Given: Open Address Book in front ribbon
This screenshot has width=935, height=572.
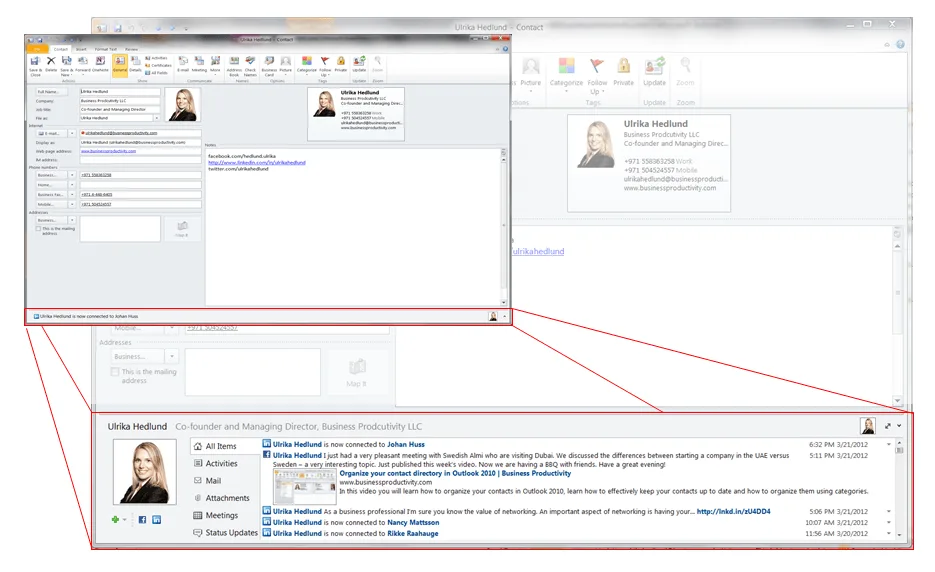Looking at the screenshot, I should coord(234,66).
